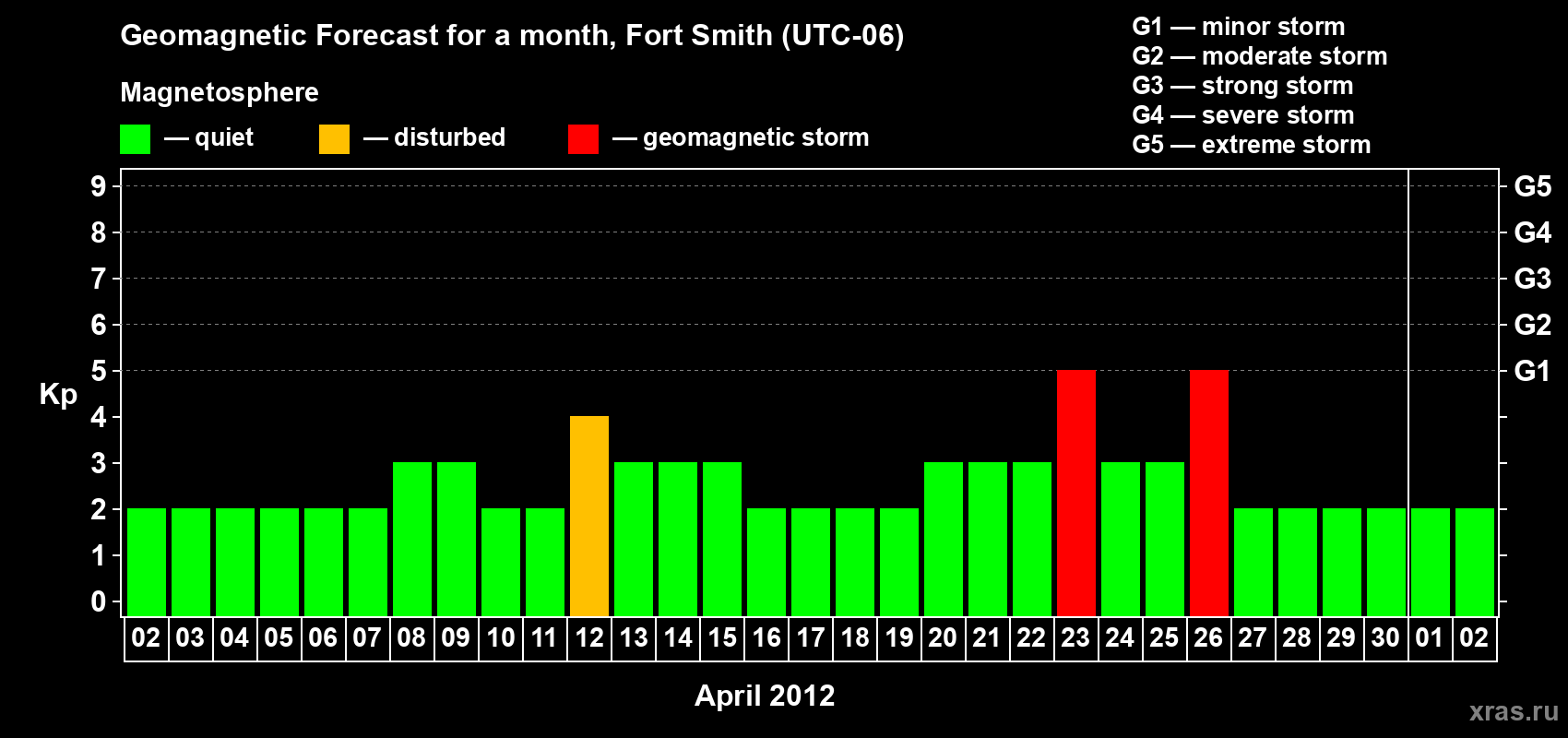Click the date label 01 after April

(1430, 638)
